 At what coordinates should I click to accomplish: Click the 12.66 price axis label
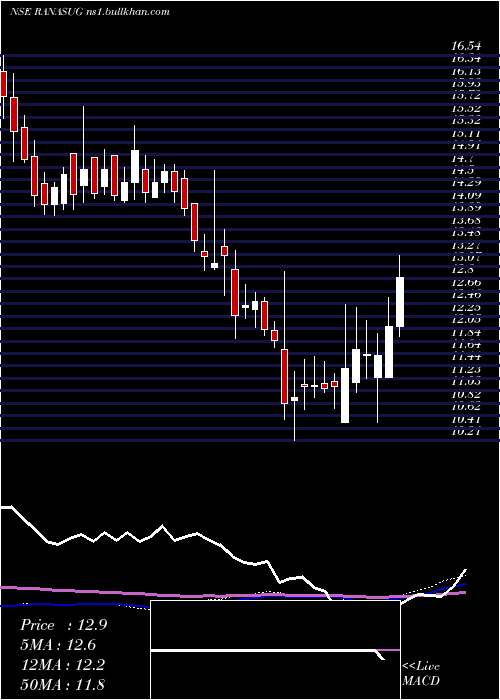[x=466, y=283]
